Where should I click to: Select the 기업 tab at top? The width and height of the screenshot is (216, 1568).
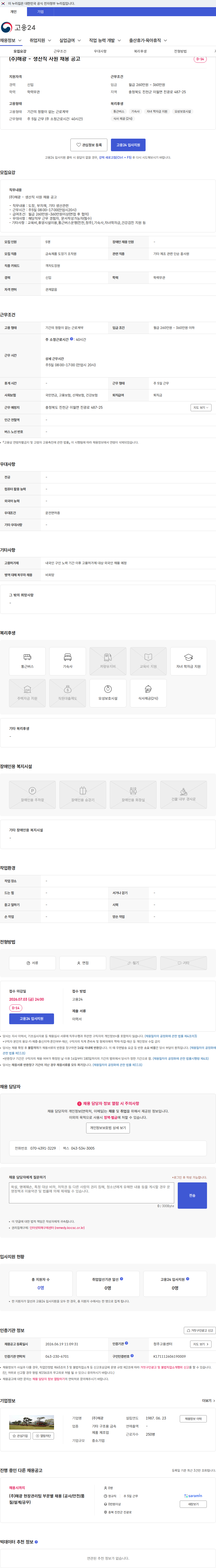[x=40, y=11]
